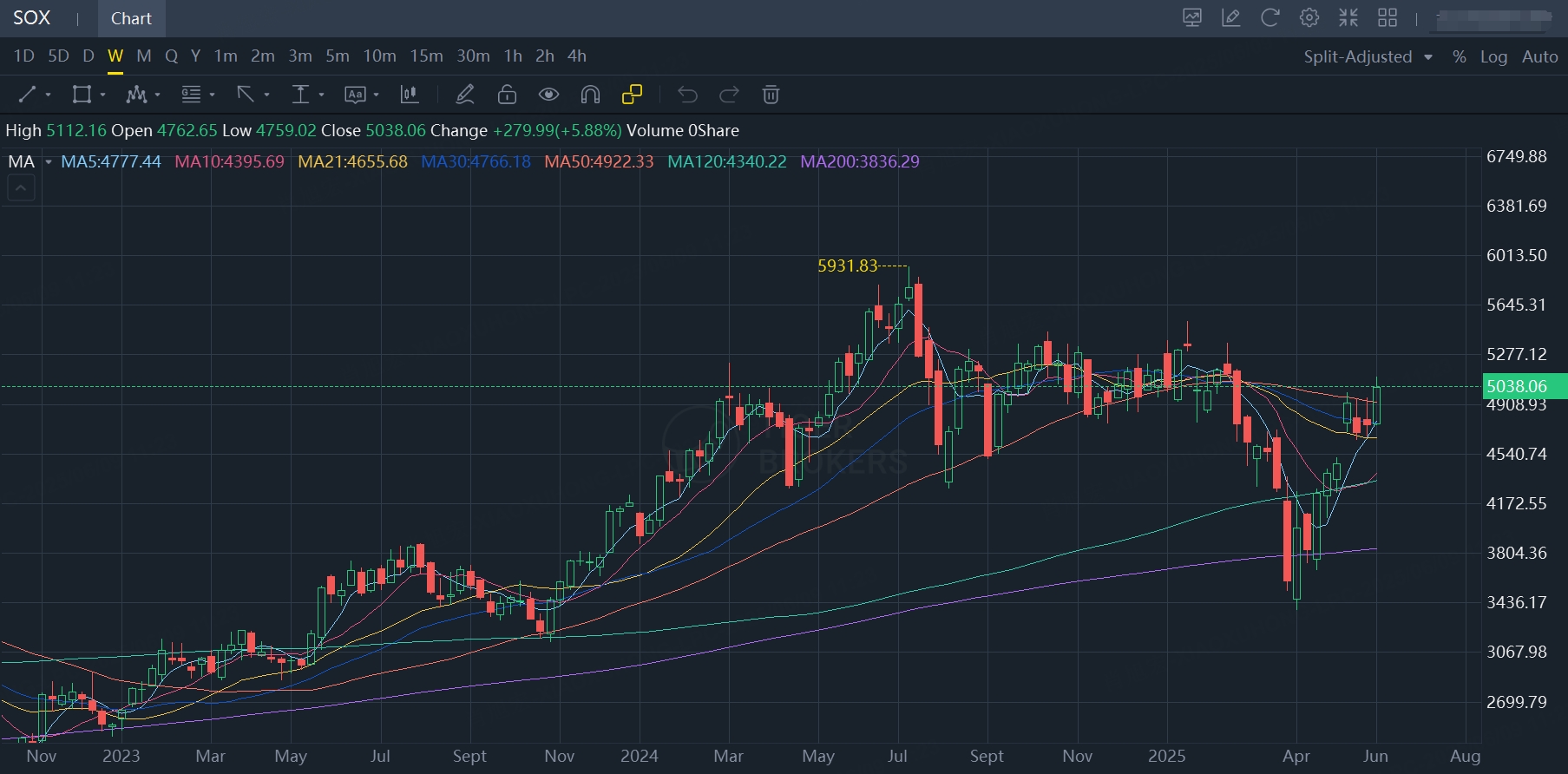
Task: Switch to daily D timeframe
Action: pyautogui.click(x=89, y=56)
